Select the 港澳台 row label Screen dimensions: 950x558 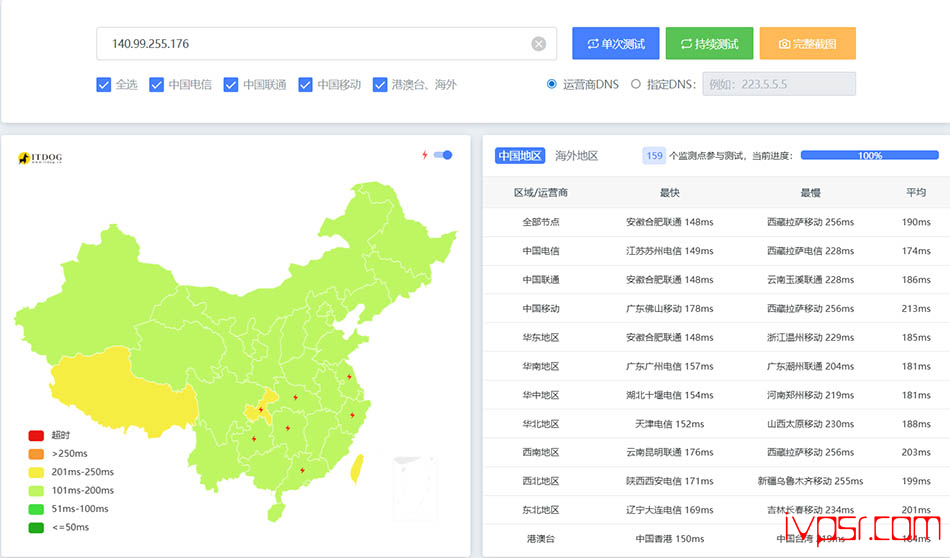pyautogui.click(x=540, y=539)
